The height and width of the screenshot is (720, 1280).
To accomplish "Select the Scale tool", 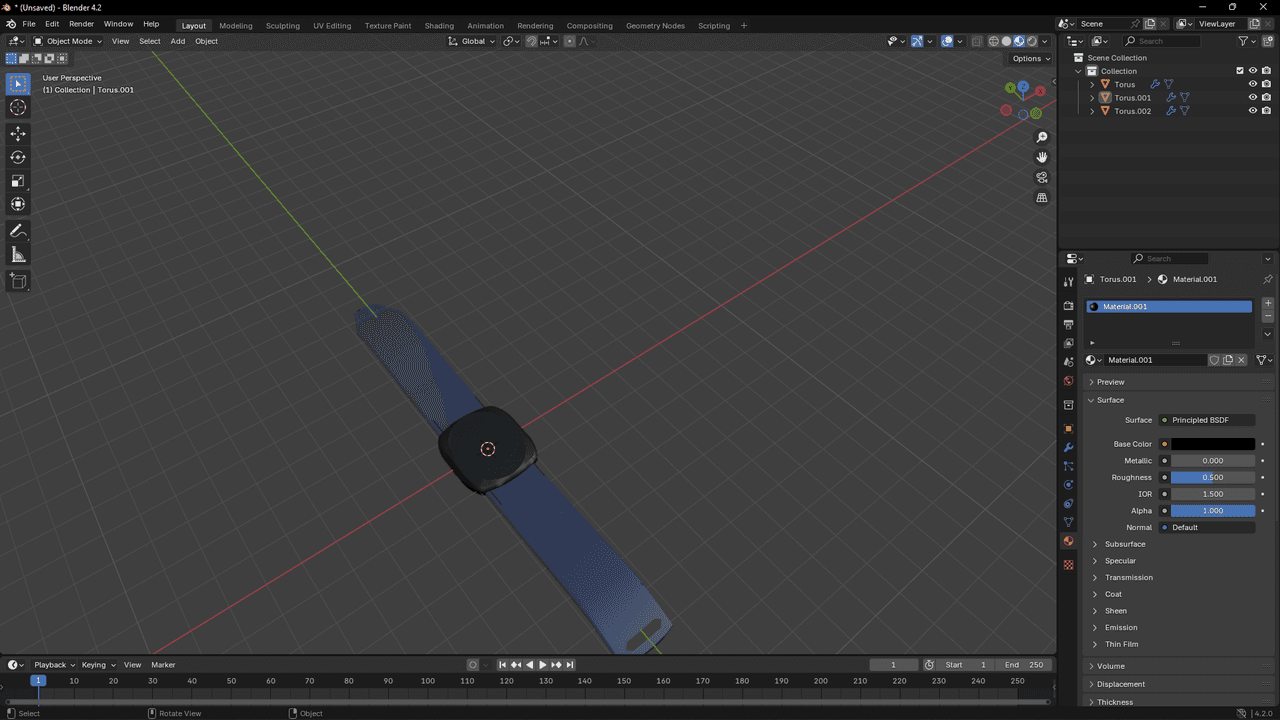I will pyautogui.click(x=18, y=181).
